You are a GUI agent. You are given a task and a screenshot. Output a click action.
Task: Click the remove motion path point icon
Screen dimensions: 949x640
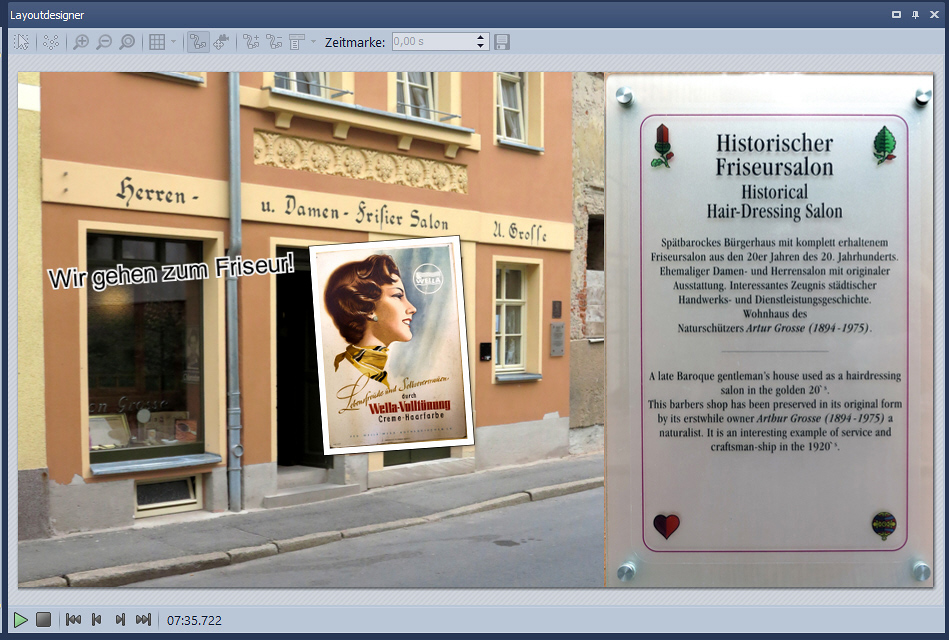274,42
